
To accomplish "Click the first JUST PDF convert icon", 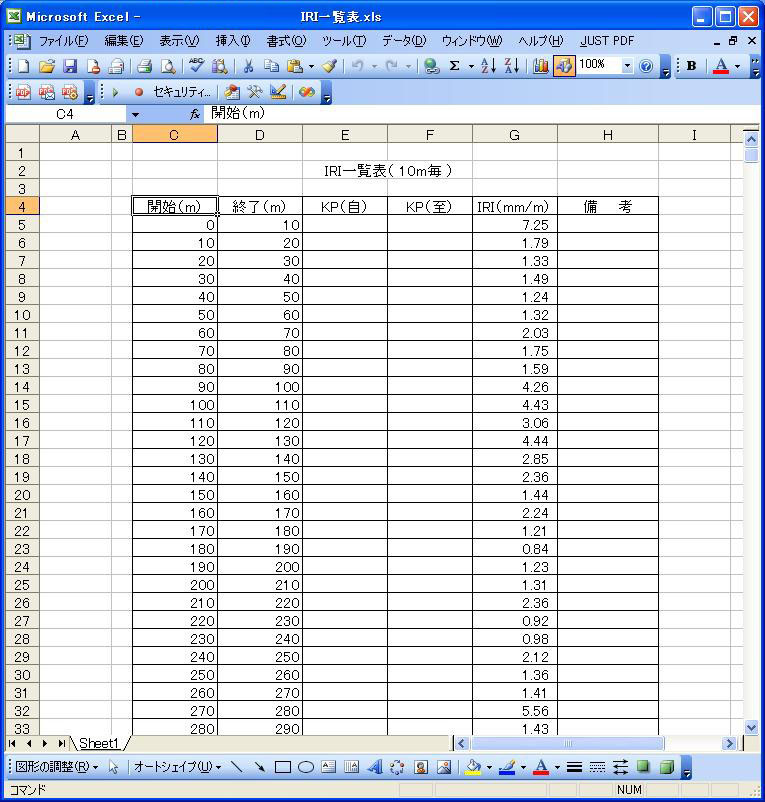I will (23, 92).
